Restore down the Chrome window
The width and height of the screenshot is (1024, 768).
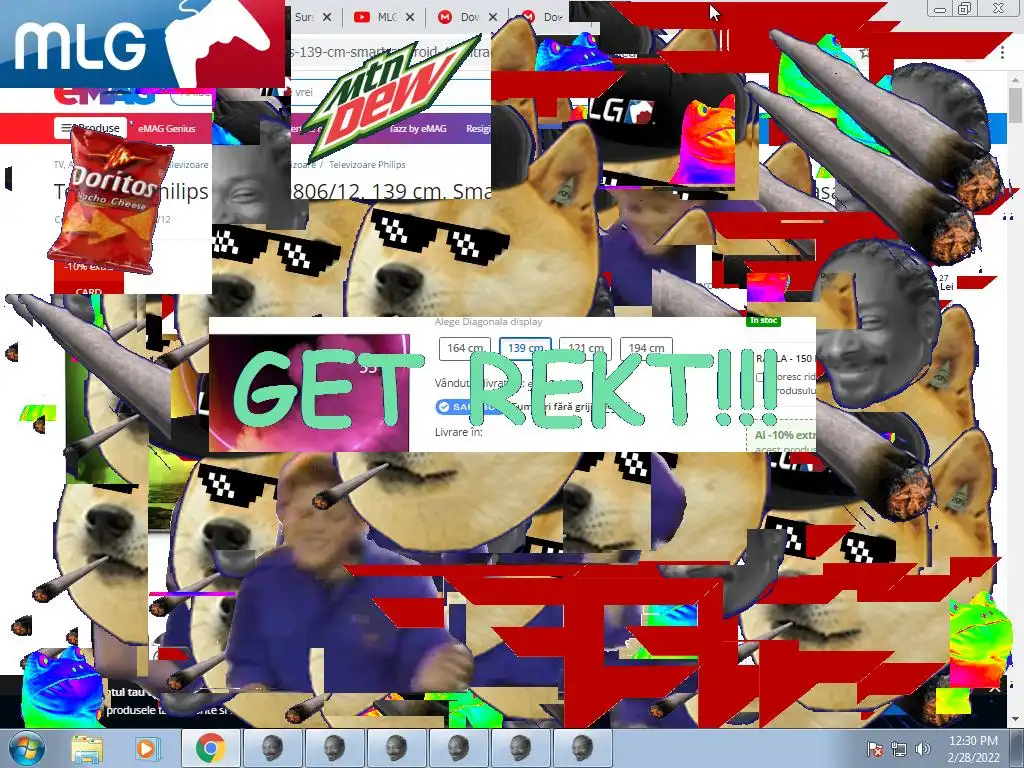964,8
